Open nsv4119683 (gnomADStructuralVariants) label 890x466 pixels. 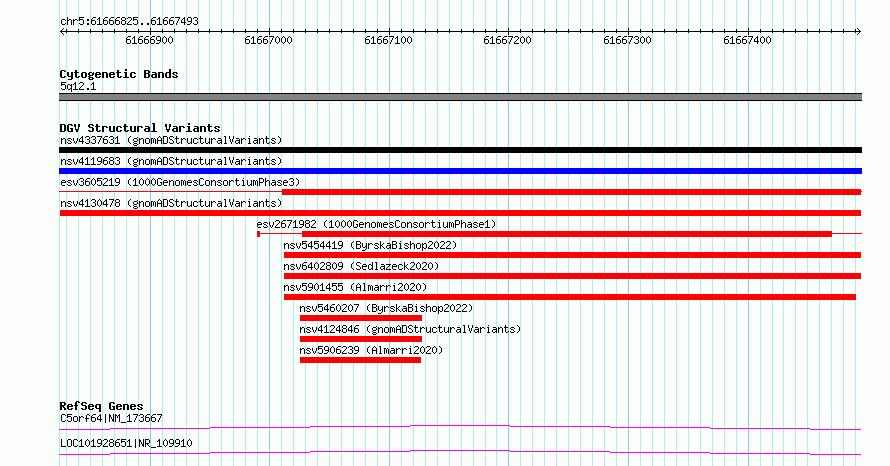pyautogui.click(x=171, y=161)
